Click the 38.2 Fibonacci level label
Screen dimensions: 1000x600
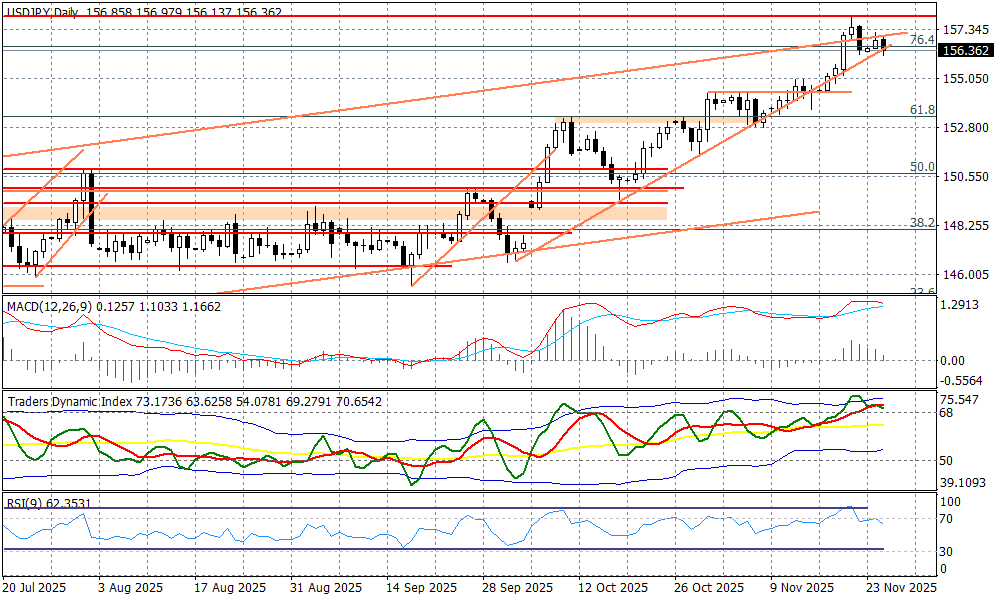pyautogui.click(x=921, y=222)
